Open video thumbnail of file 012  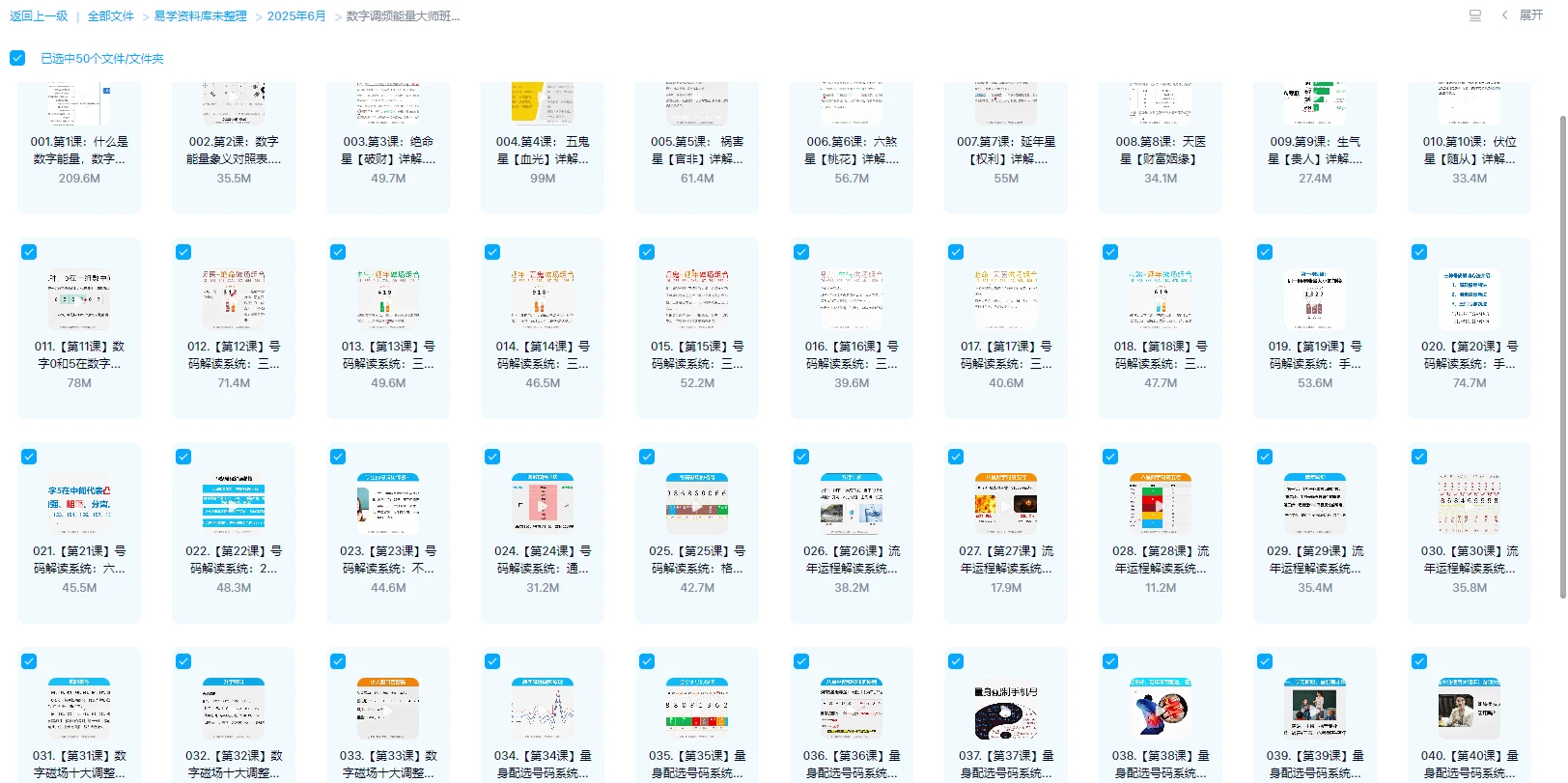(234, 299)
